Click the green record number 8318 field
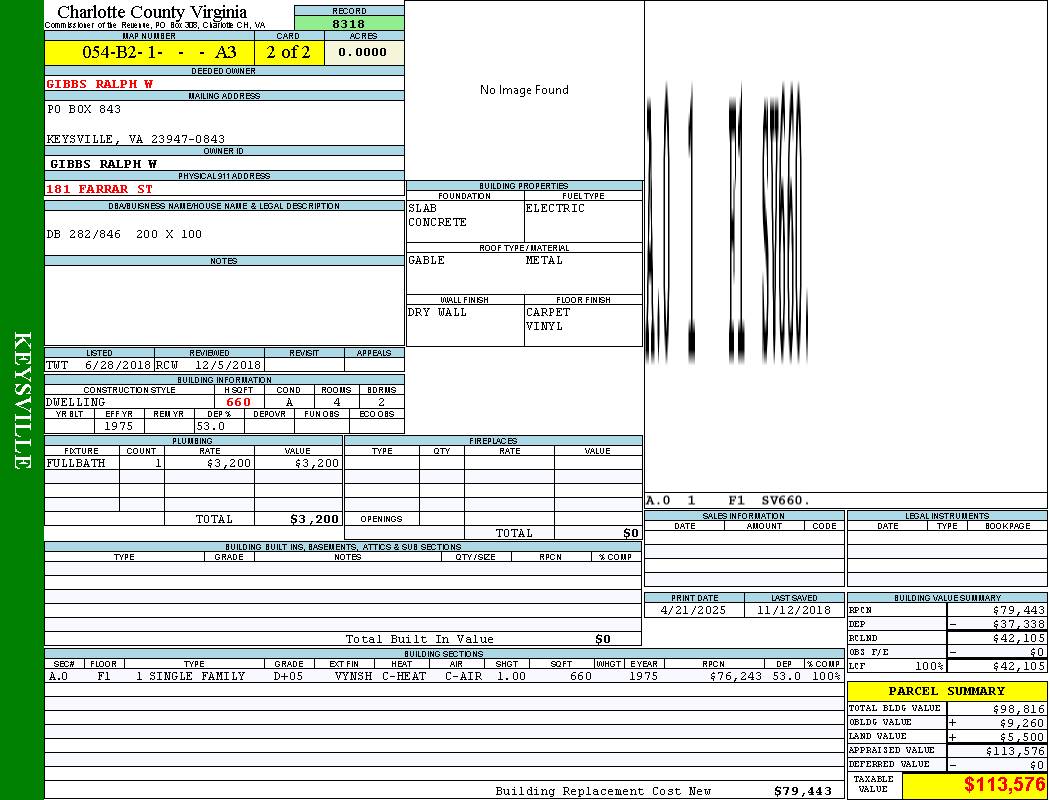This screenshot has width=1050, height=800. (x=348, y=24)
